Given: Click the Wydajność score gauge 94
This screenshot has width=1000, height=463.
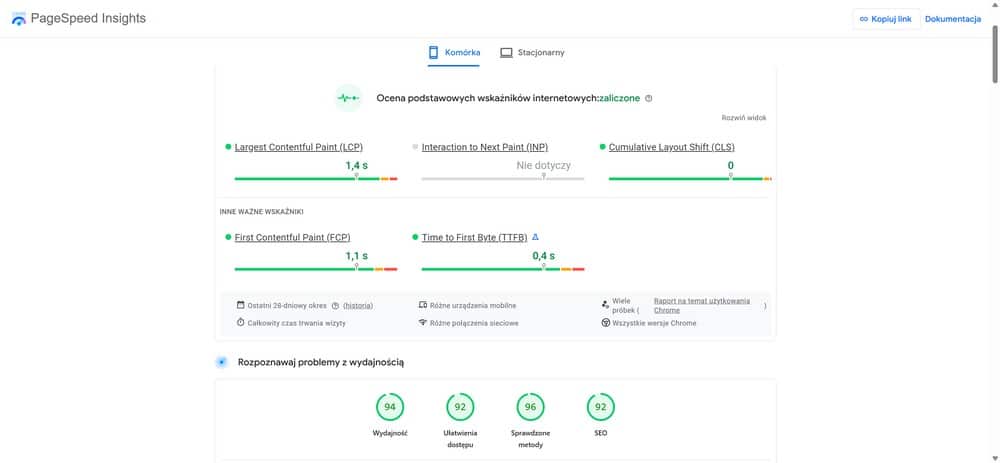Looking at the screenshot, I should point(390,407).
